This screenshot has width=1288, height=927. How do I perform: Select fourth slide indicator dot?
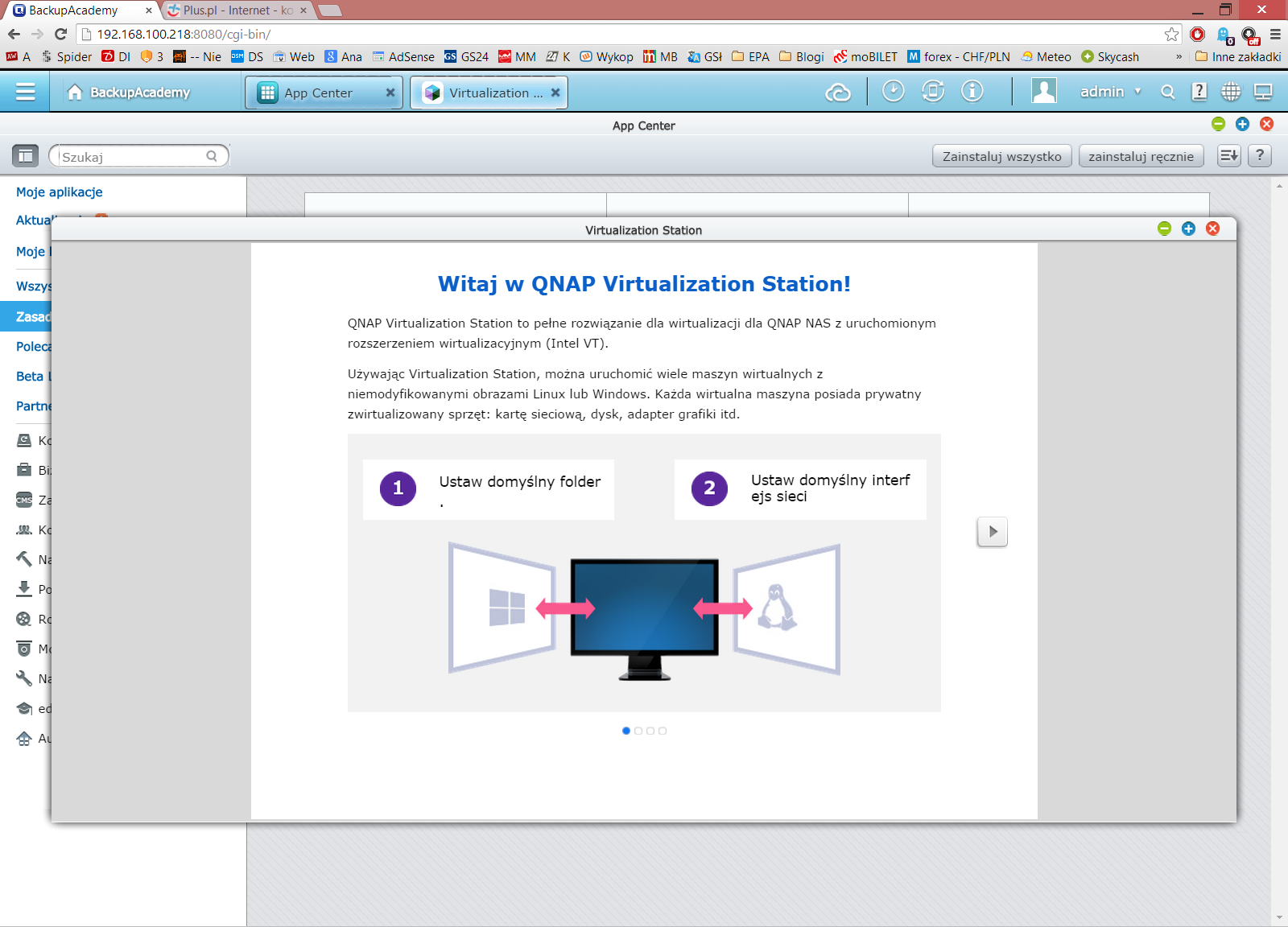point(663,731)
